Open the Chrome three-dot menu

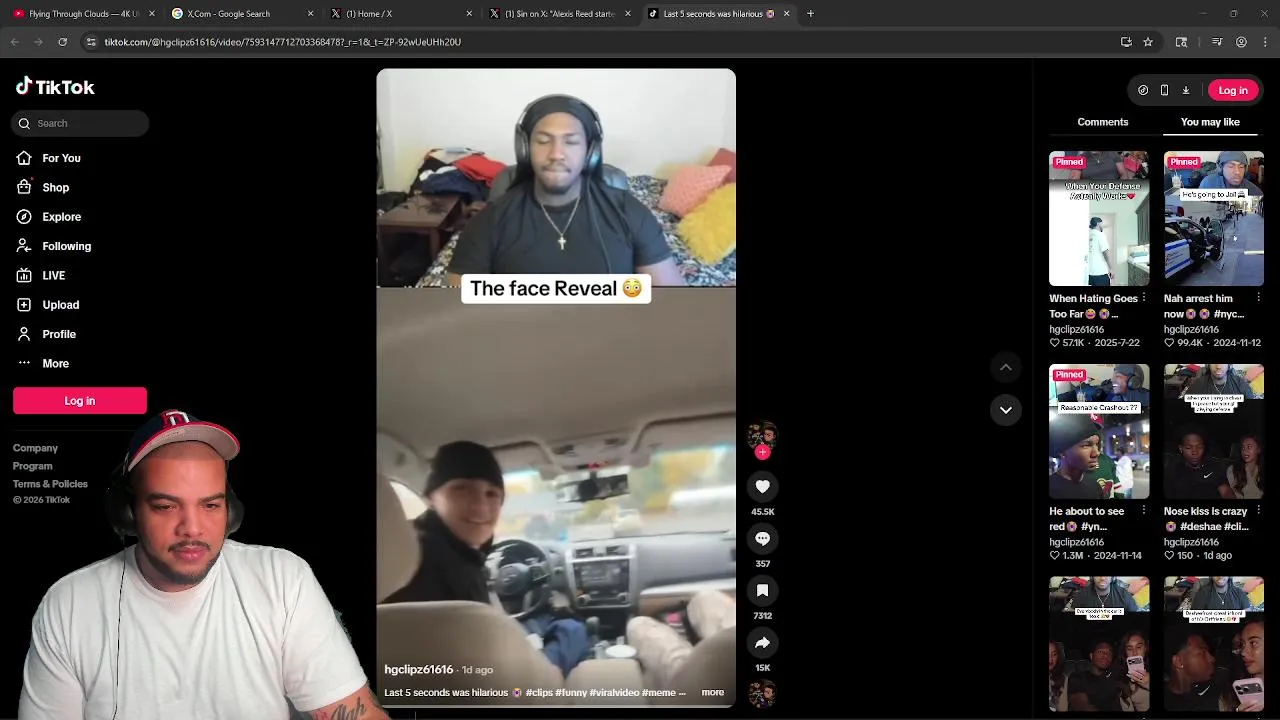[x=1265, y=42]
